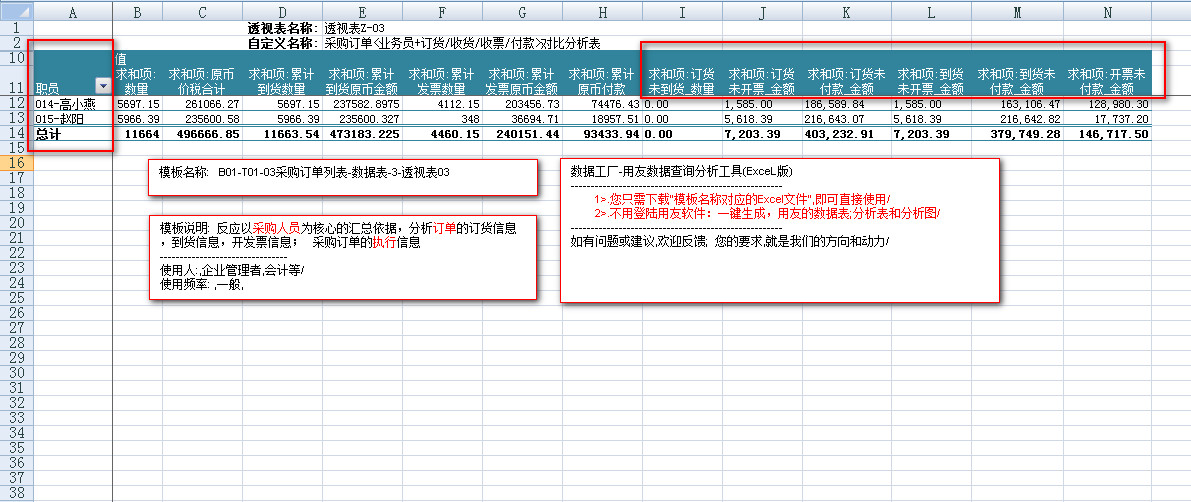Image resolution: width=1191 pixels, height=502 pixels.
Task: Select column N header
Action: (x=1106, y=11)
